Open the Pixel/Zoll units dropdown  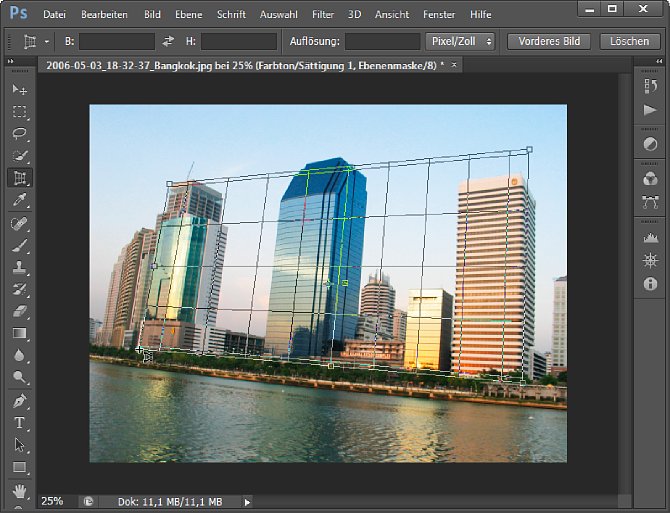(460, 42)
